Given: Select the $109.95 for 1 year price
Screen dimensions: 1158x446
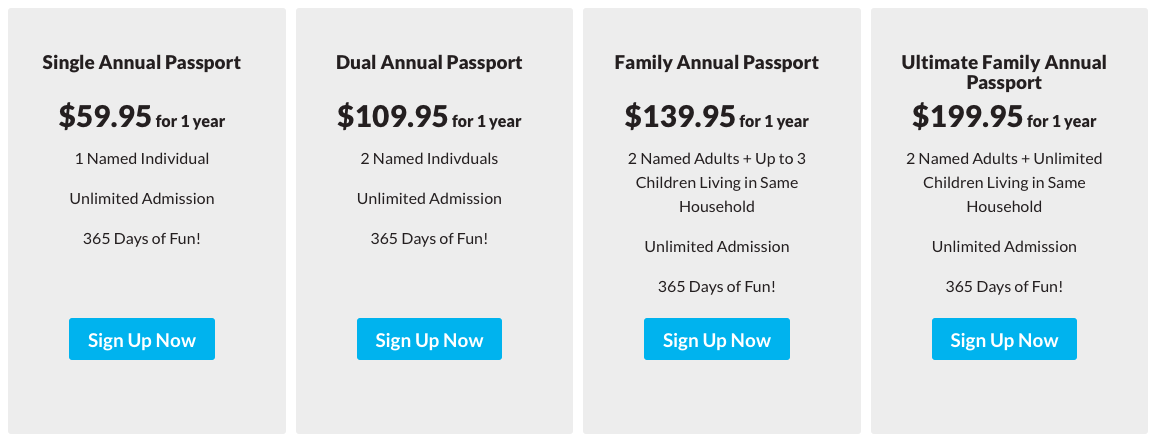Looking at the screenshot, I should pyautogui.click(x=429, y=117).
